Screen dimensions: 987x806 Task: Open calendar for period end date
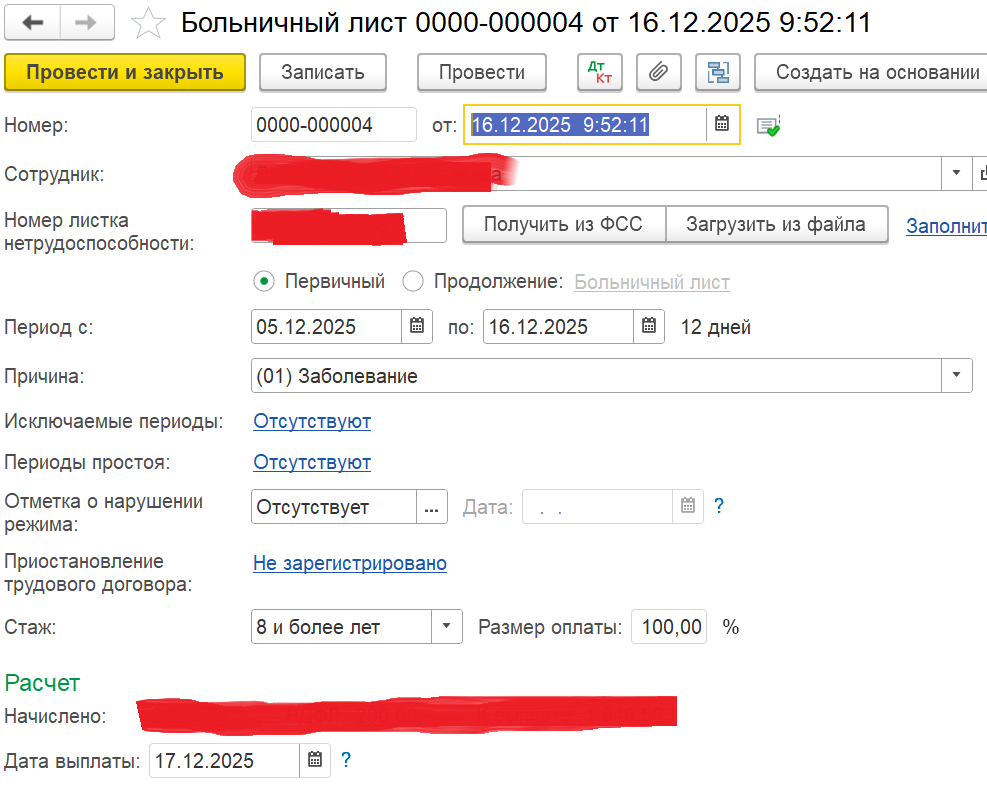[x=649, y=327]
